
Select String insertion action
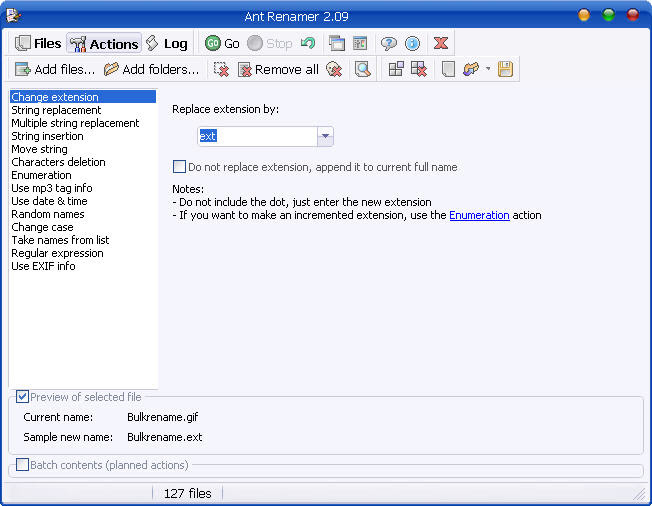coord(83,136)
